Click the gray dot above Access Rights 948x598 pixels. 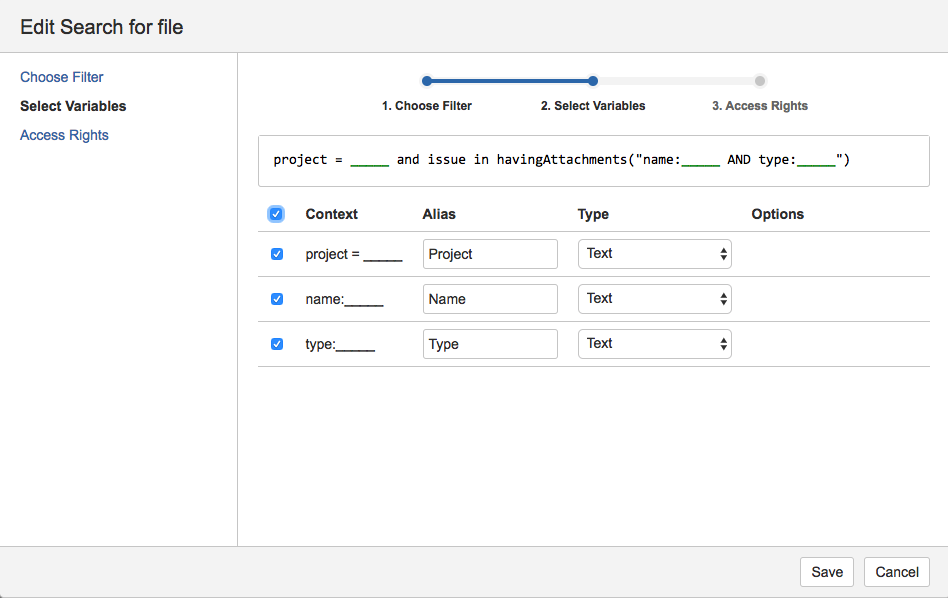pyautogui.click(x=760, y=80)
